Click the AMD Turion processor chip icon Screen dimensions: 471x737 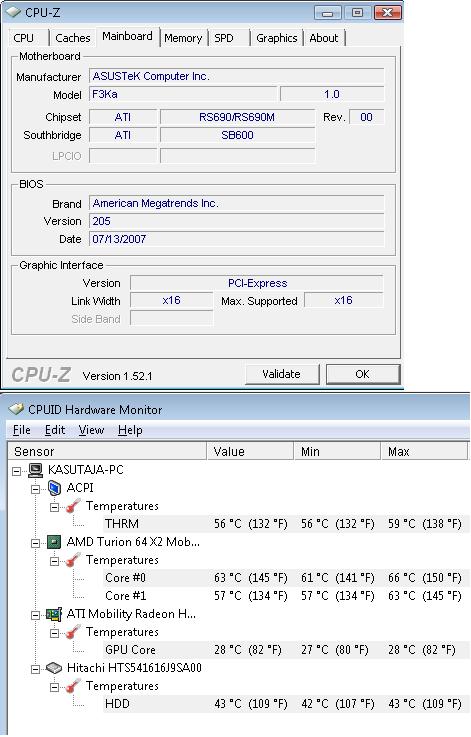tap(54, 542)
